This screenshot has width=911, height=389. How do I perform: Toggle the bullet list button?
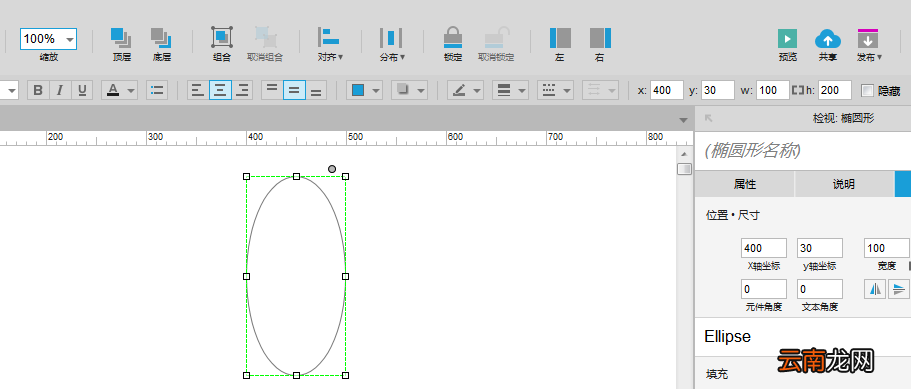coord(157,90)
